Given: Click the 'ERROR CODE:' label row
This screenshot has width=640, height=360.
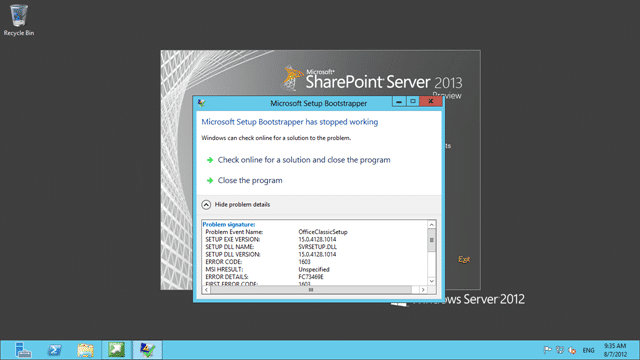Looking at the screenshot, I should [224, 262].
